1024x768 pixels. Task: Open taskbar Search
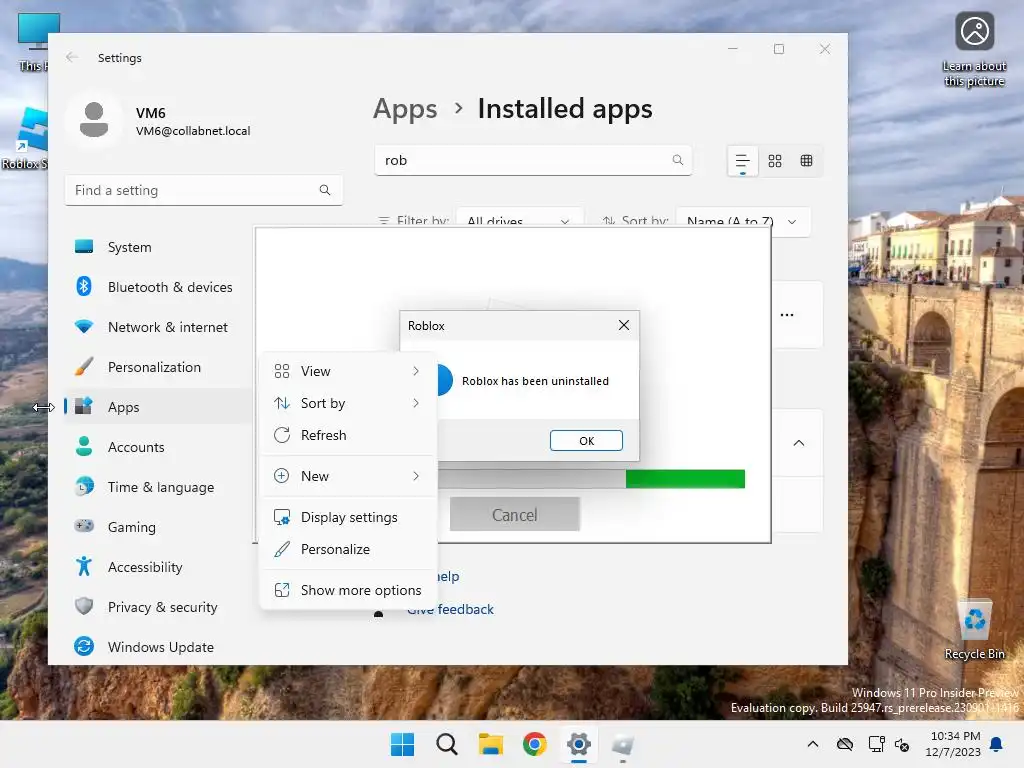[447, 744]
